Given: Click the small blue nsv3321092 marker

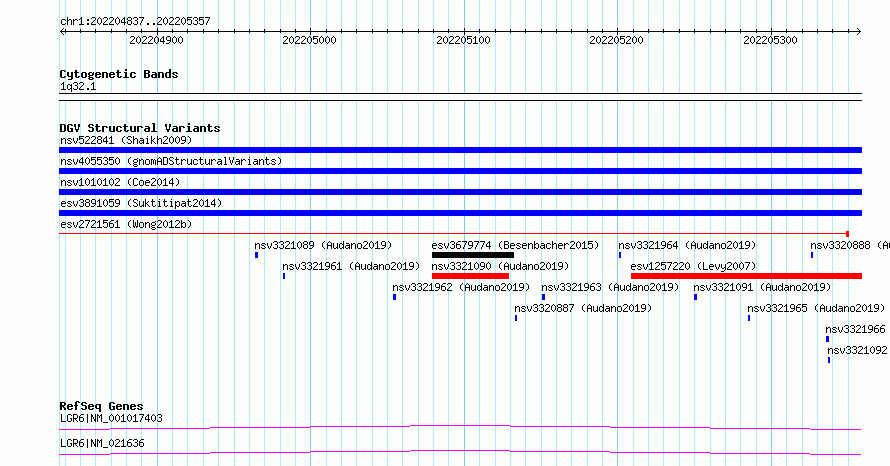Looking at the screenshot, I should 829,360.
